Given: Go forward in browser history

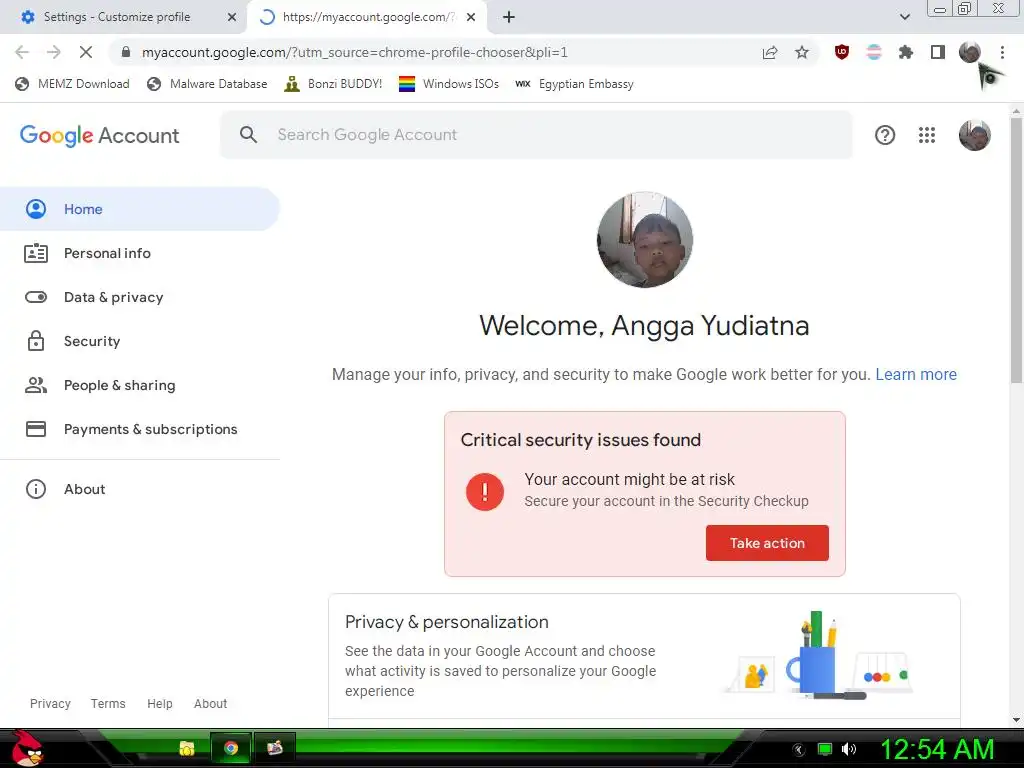Looking at the screenshot, I should 54,52.
